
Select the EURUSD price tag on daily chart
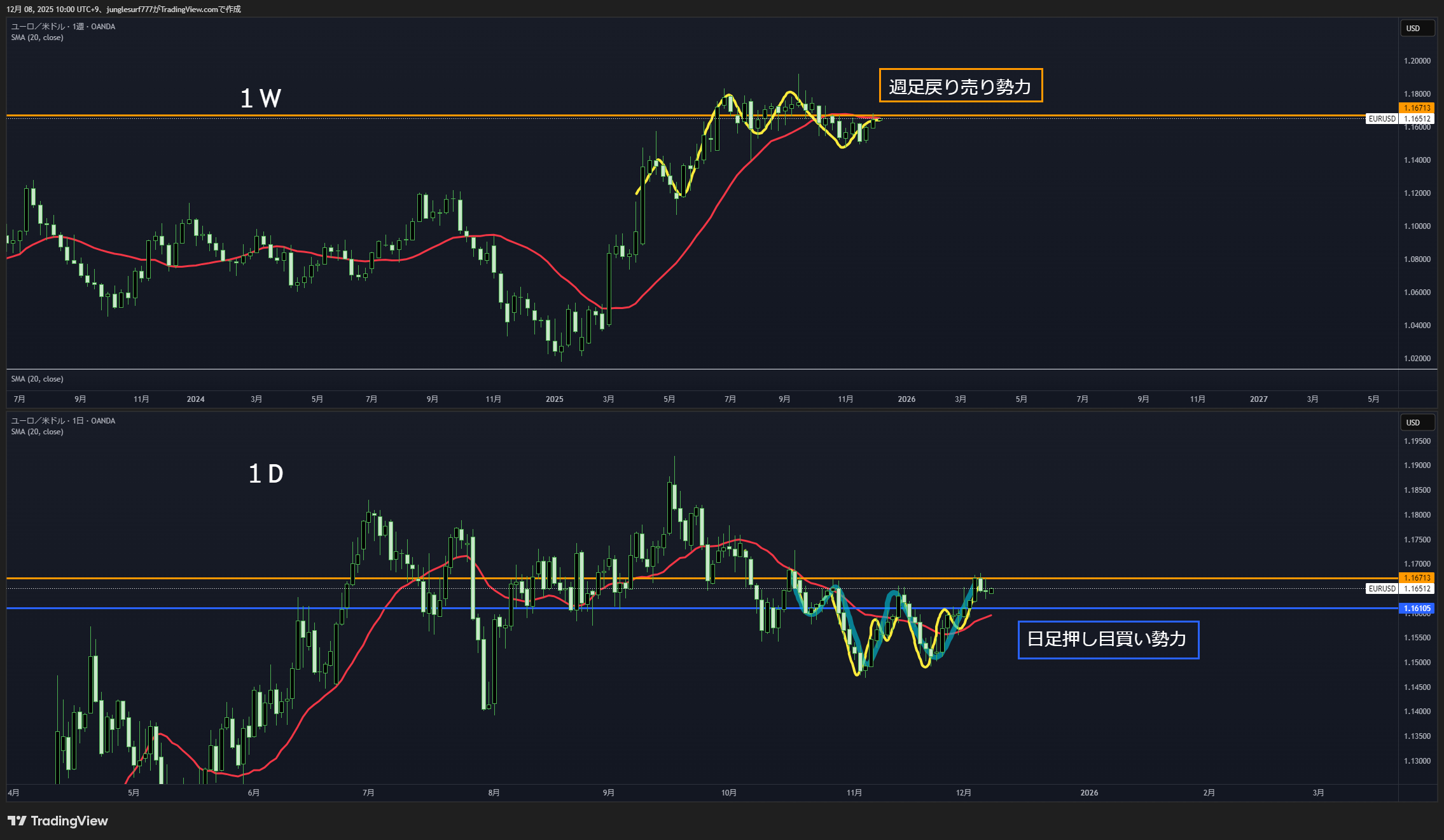1382,589
